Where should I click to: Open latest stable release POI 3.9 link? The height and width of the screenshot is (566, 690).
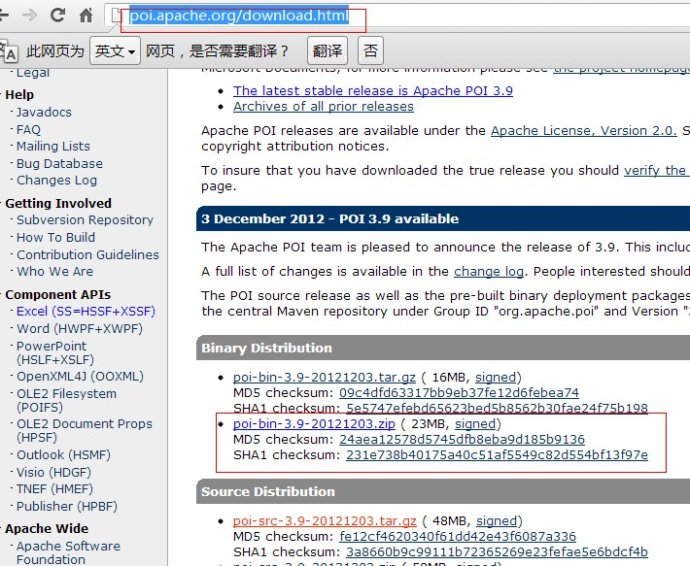coord(373,91)
